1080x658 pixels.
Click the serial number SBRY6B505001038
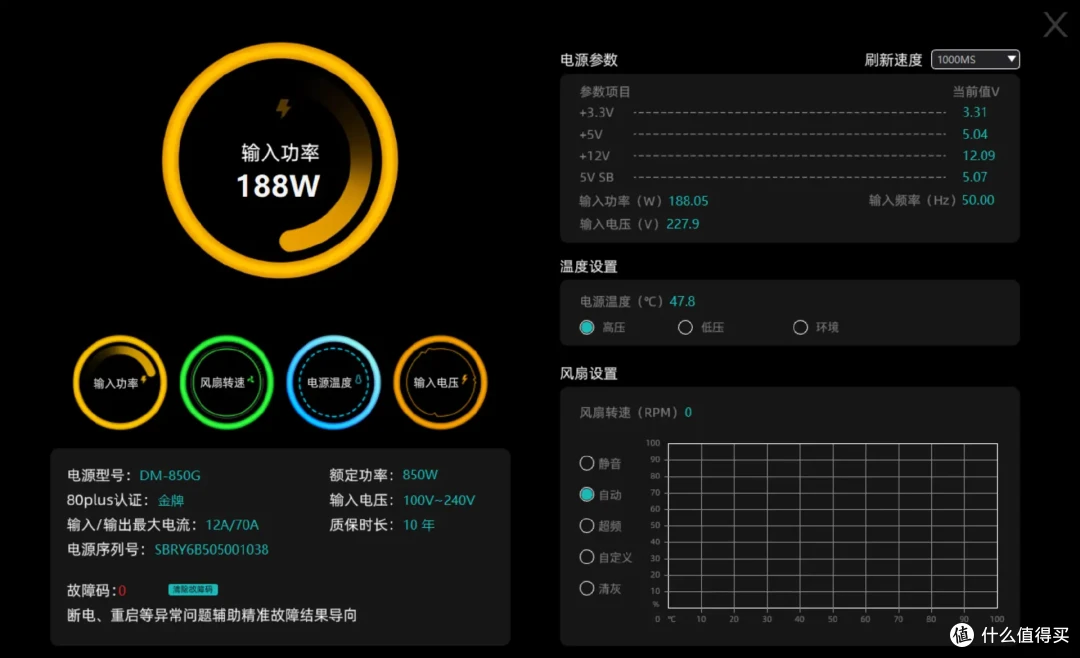click(x=211, y=550)
